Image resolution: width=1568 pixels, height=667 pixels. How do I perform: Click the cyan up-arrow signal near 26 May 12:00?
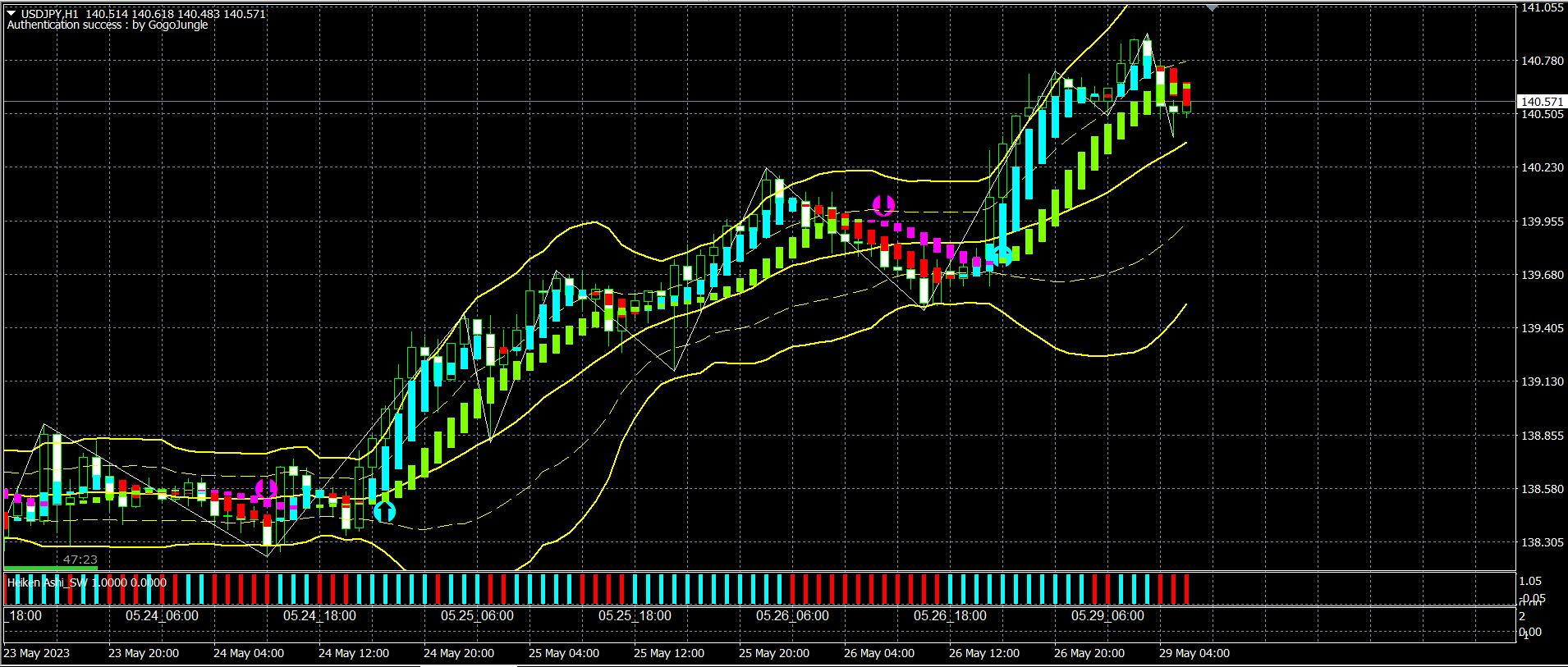[1002, 254]
